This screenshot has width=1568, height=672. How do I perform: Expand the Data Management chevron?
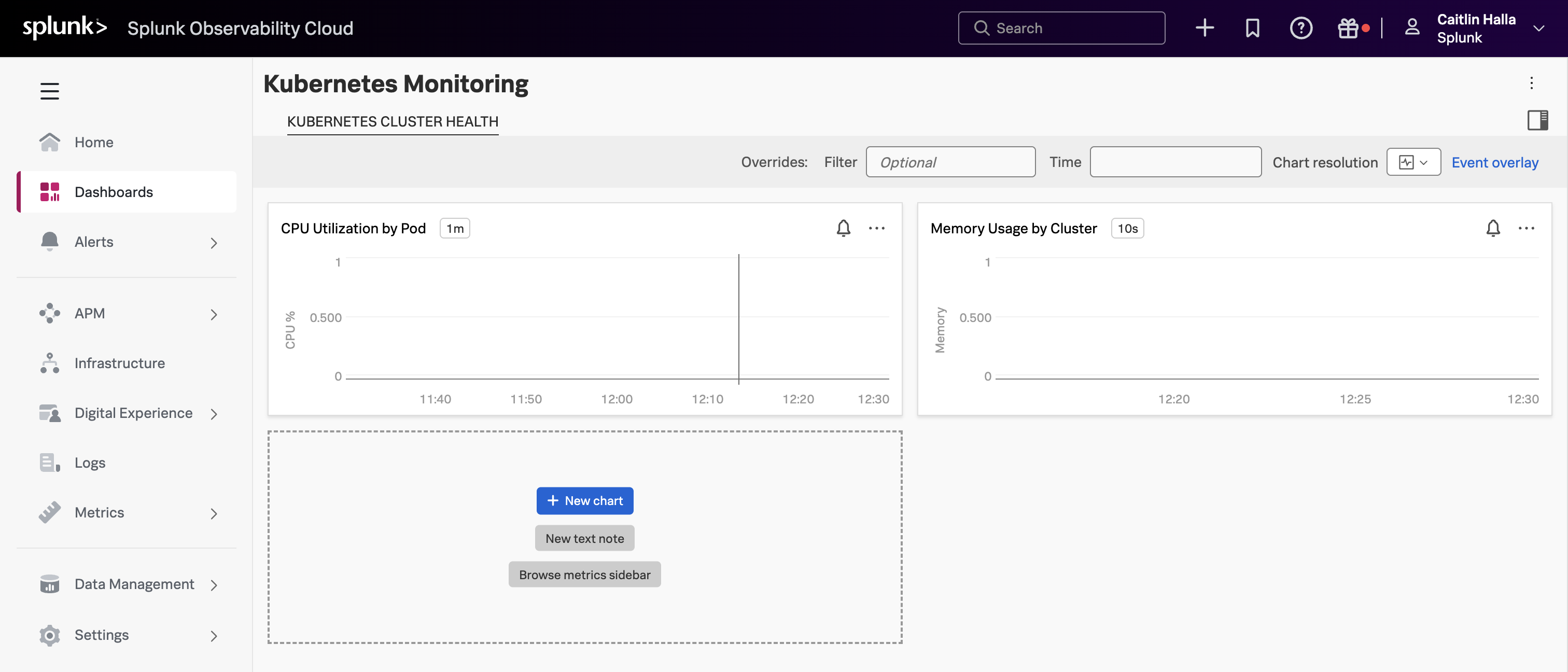[x=214, y=585]
